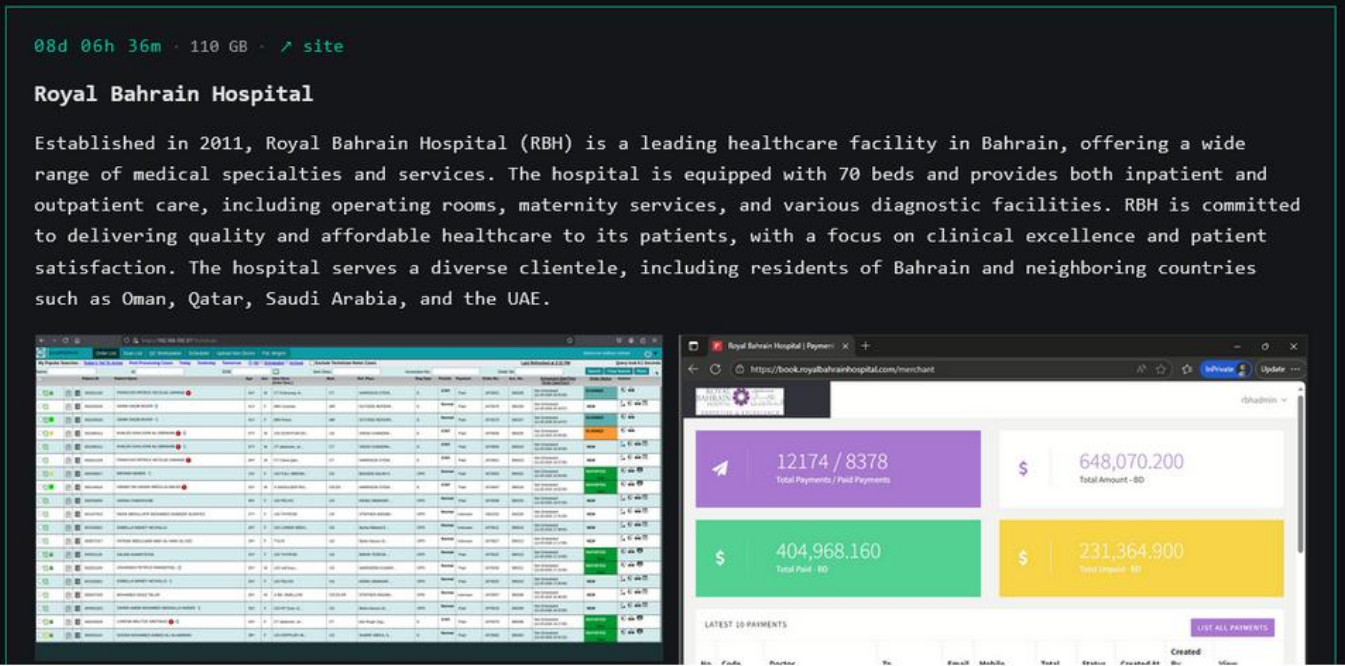Click the Royal Bahrain Hospital logo
This screenshot has height=666, width=1345.
click(x=740, y=400)
